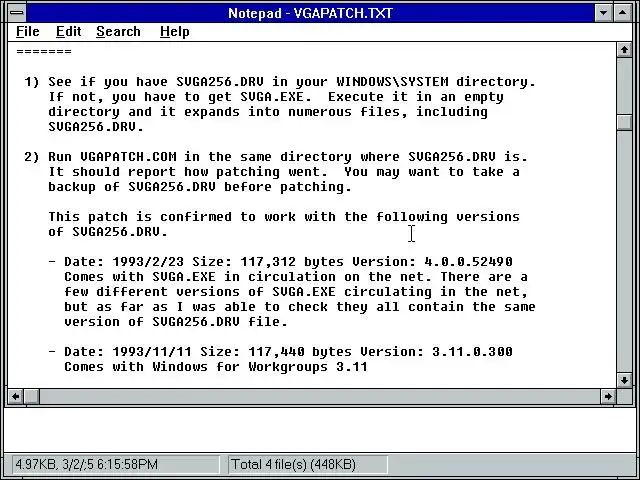Click status bar 'Total 4 file(s) (448KB)' entry
The width and height of the screenshot is (640, 480).
307,464
